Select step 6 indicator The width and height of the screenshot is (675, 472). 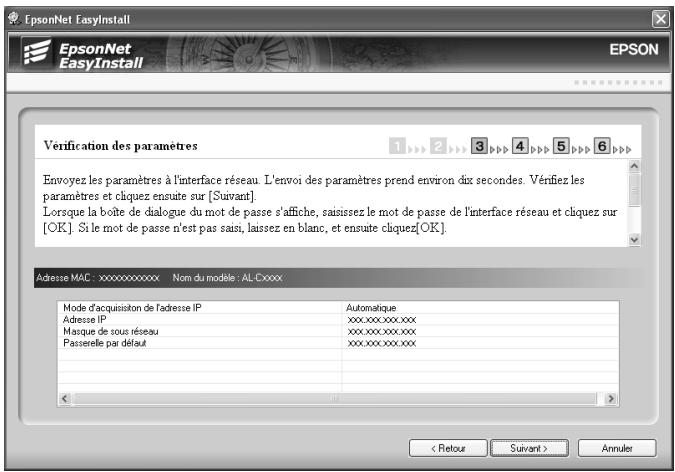602,146
